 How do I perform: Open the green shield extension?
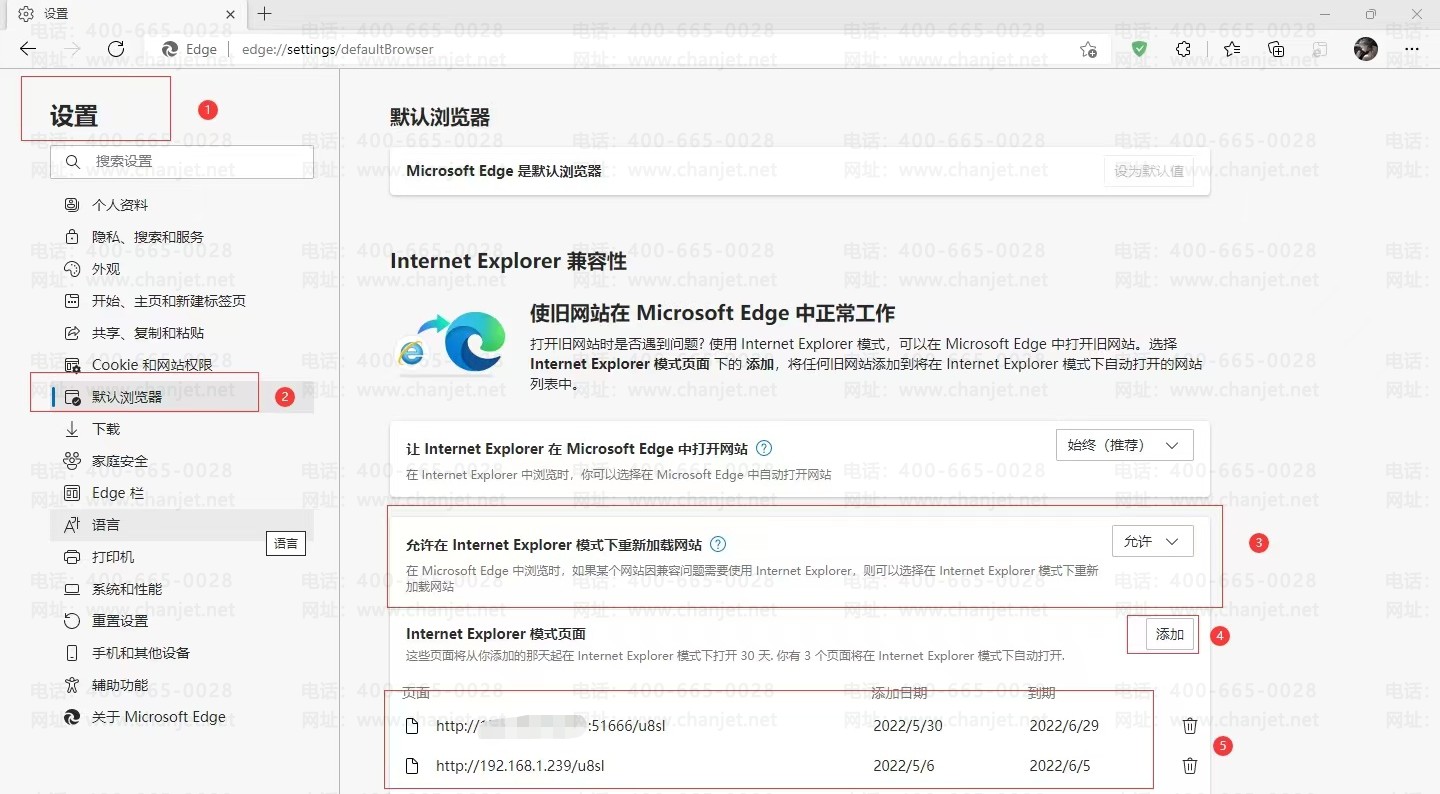tap(1139, 48)
